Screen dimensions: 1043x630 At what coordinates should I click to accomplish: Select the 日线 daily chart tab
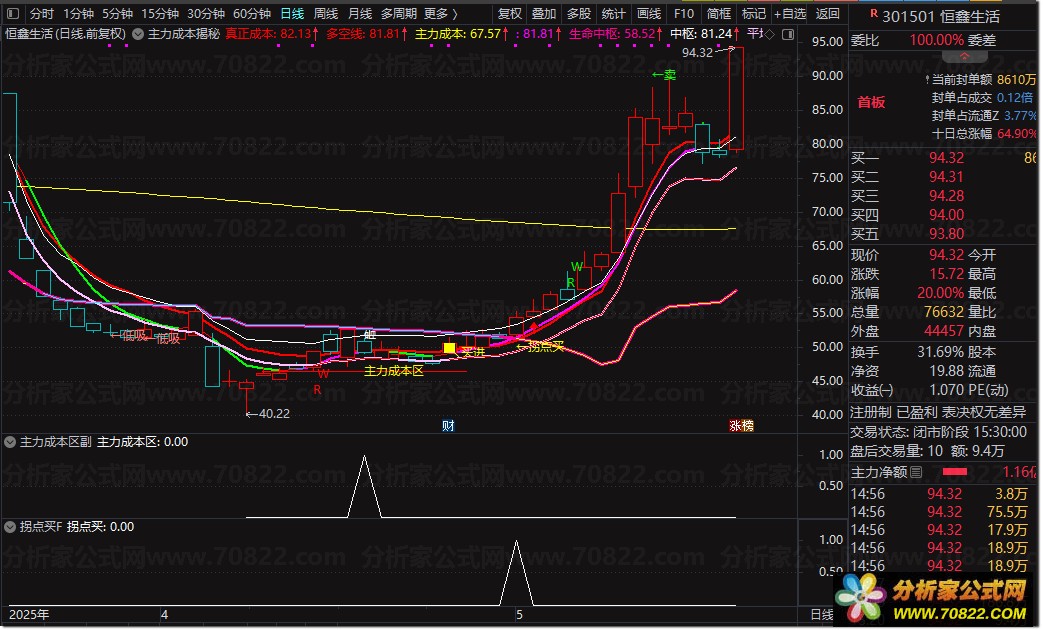pyautogui.click(x=292, y=13)
